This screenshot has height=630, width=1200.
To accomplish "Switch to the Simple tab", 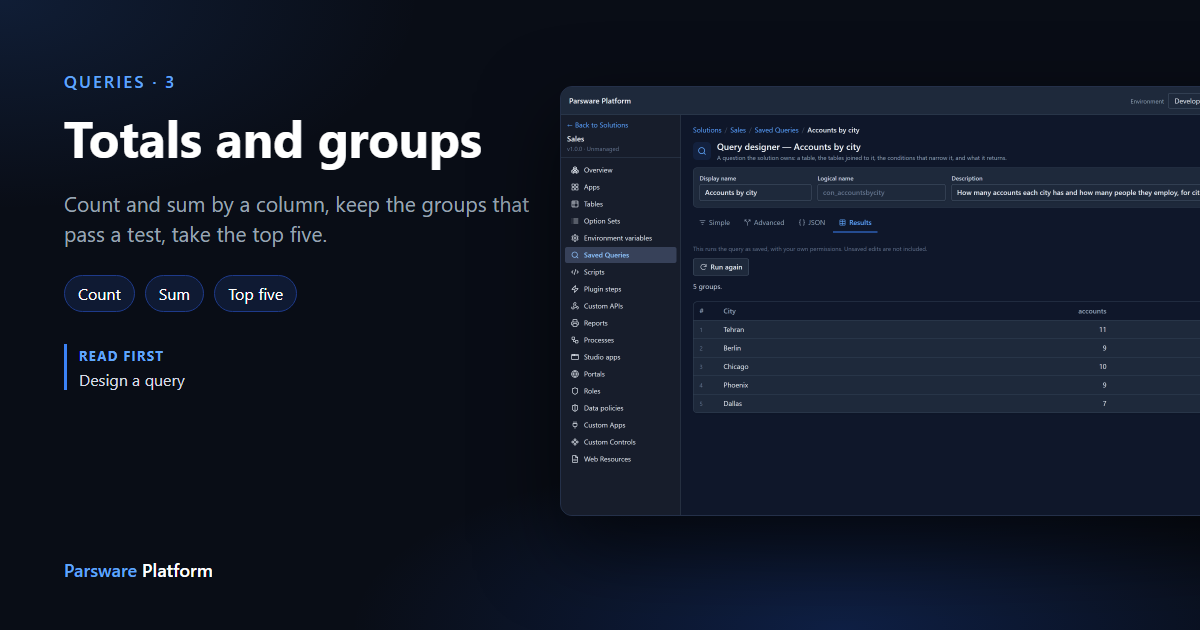I will click(714, 223).
